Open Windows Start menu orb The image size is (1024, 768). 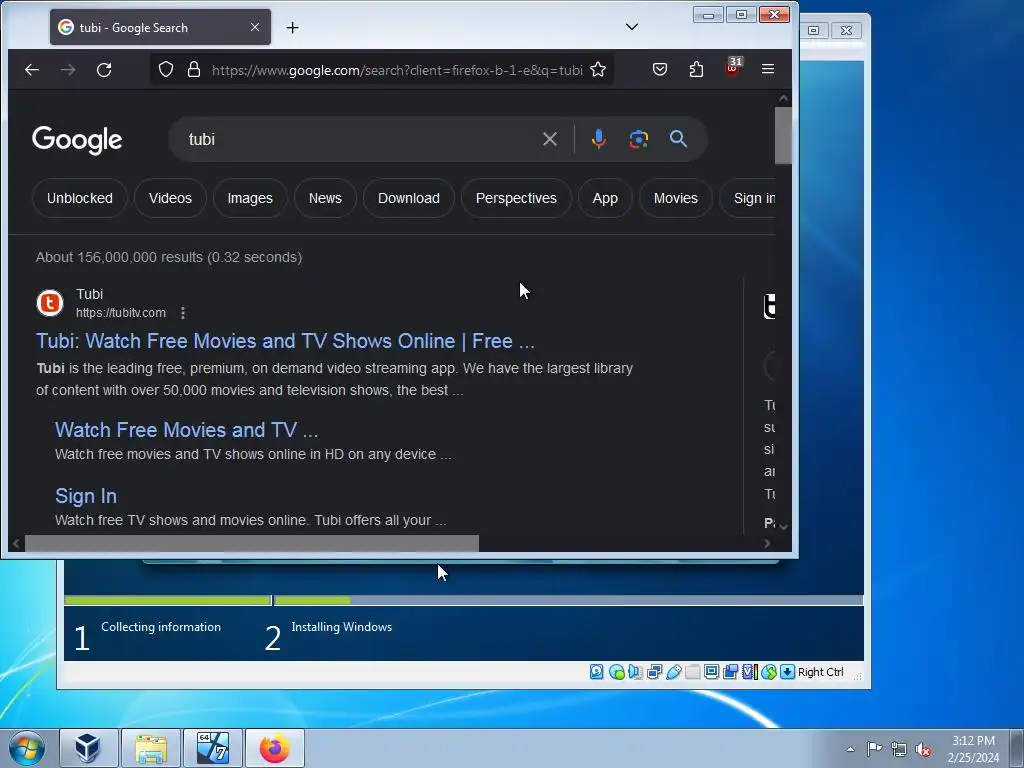point(27,748)
